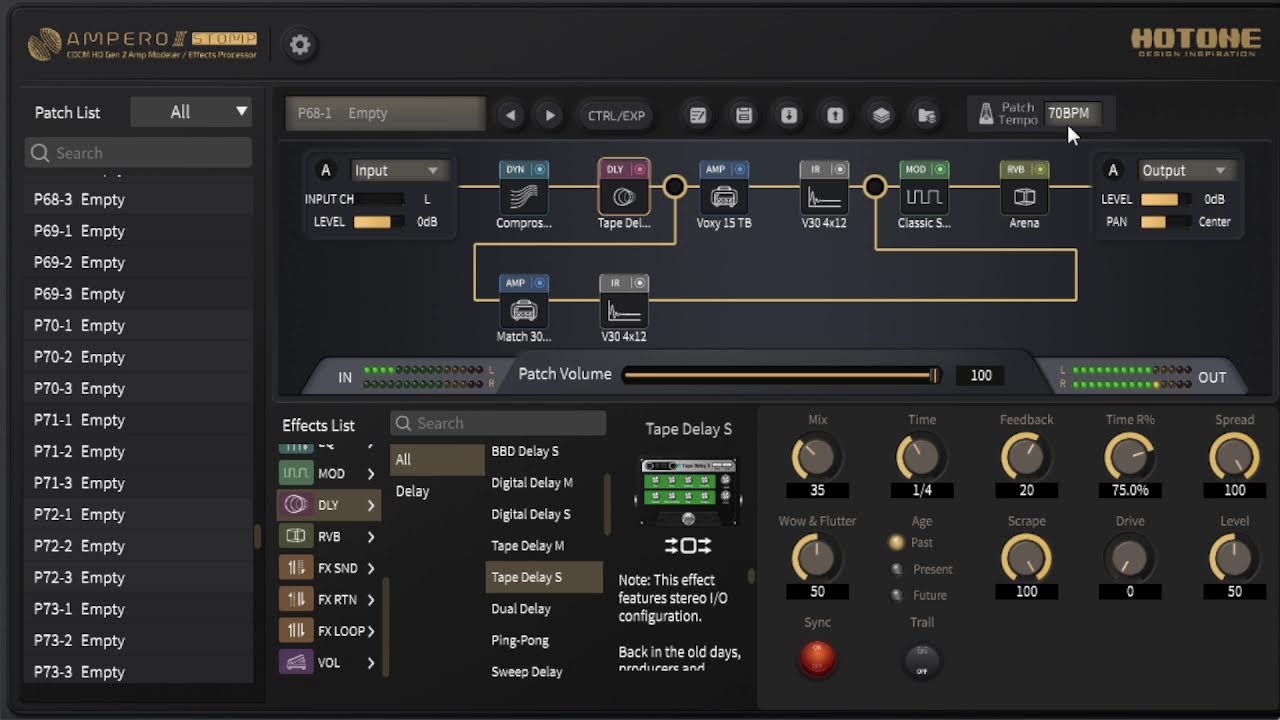Click the 70BPM tempo field

tap(1072, 113)
